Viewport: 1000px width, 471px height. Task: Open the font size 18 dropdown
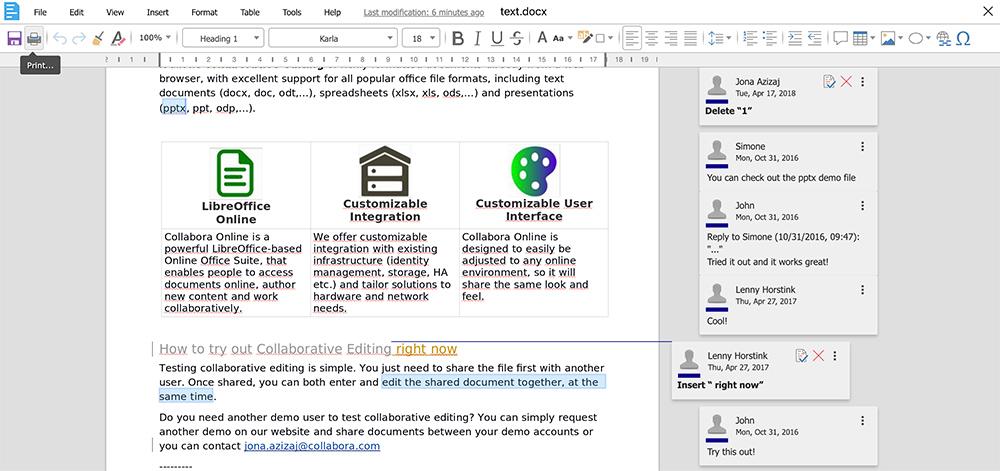click(421, 38)
